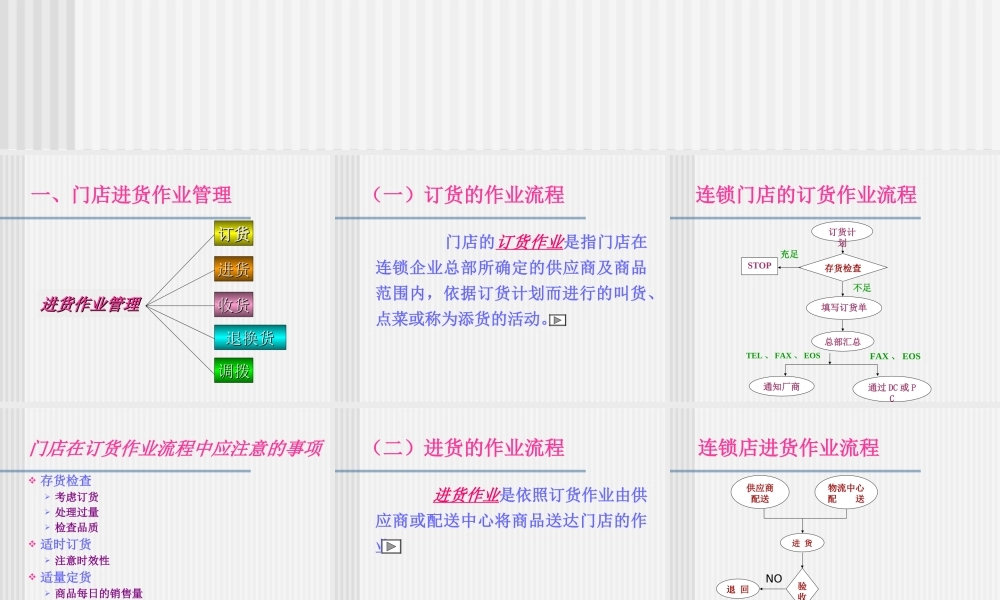Image resolution: width=1000 pixels, height=600 pixels.
Task: Click the play icon in 进货的作业流程 slide
Action: tap(391, 546)
